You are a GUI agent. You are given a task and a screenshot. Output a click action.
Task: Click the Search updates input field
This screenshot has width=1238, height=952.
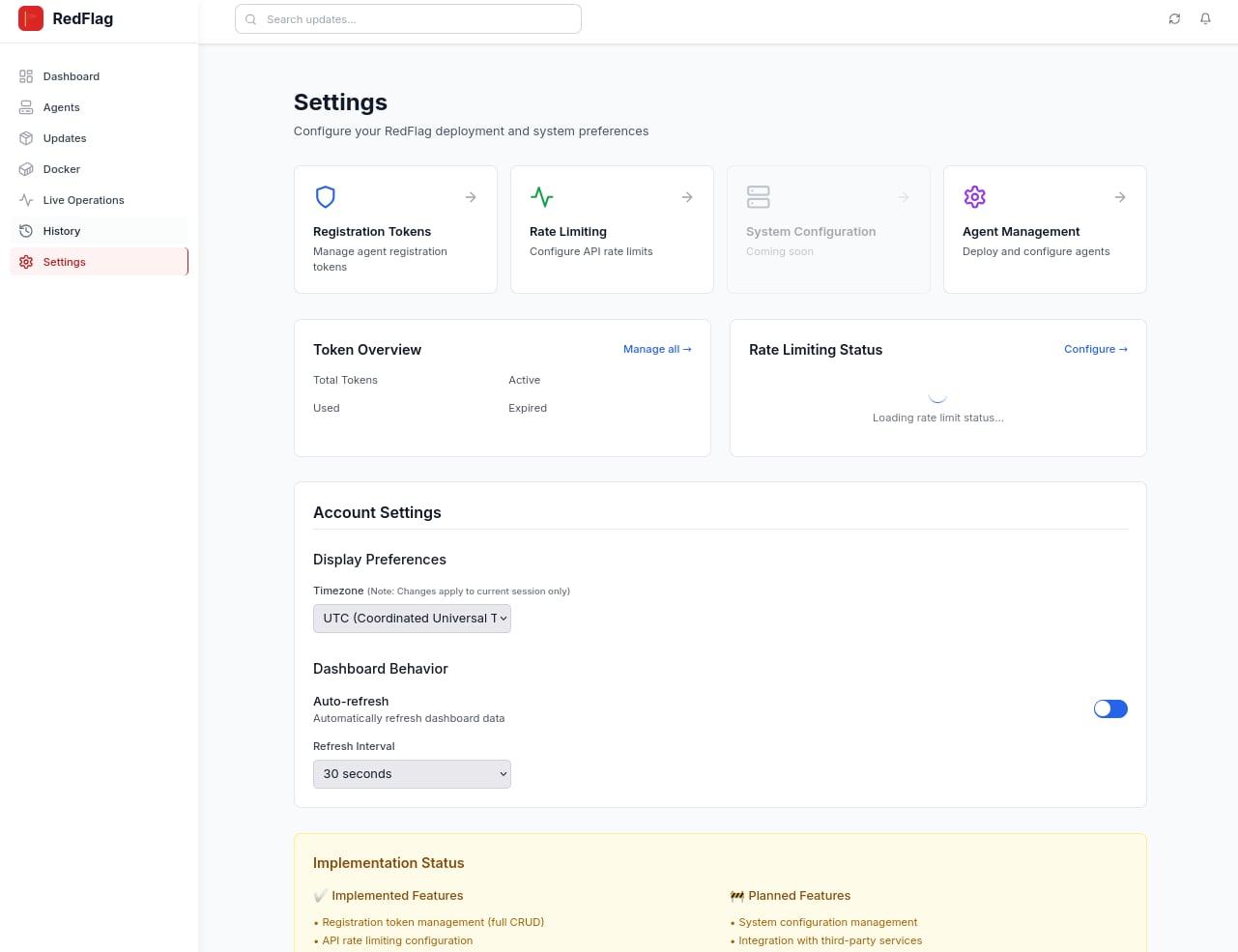pos(416,19)
